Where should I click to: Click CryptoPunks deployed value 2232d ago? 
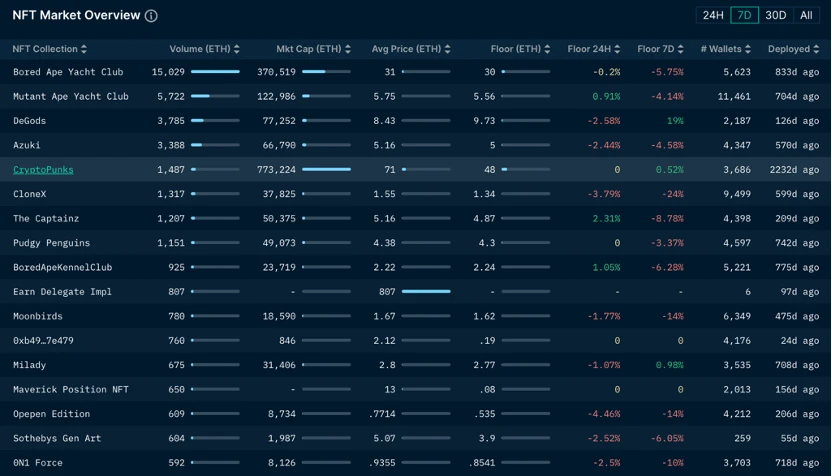(794, 170)
